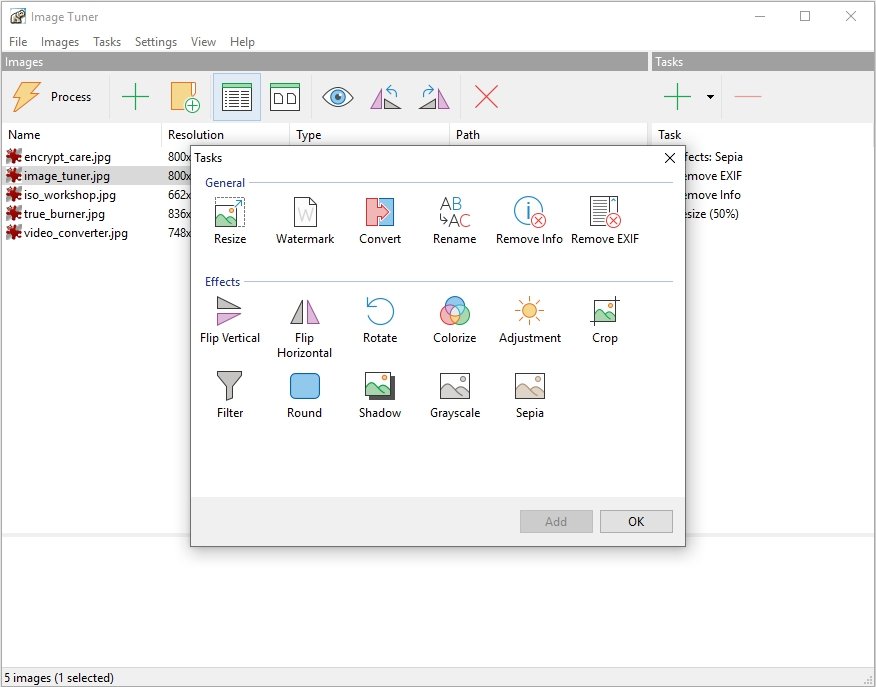The image size is (876, 687).
Task: Select the Sepia effect icon
Action: click(530, 387)
